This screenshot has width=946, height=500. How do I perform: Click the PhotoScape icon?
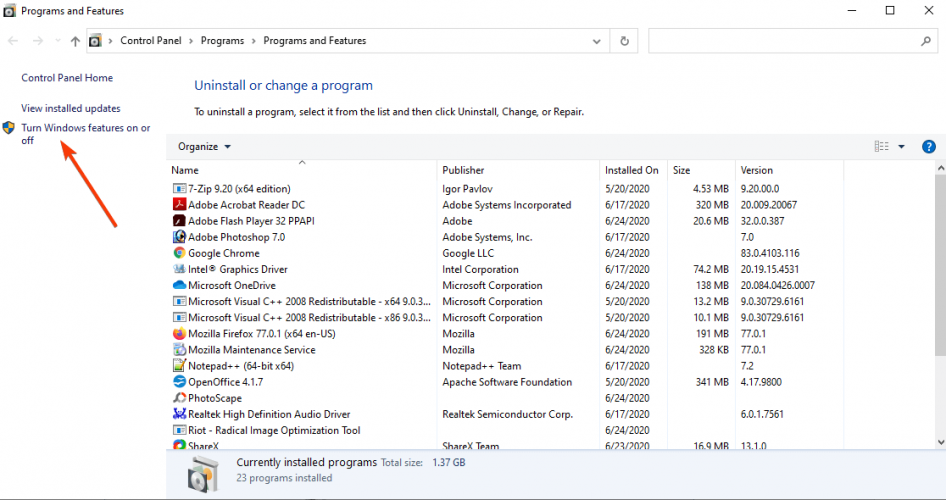(x=179, y=398)
